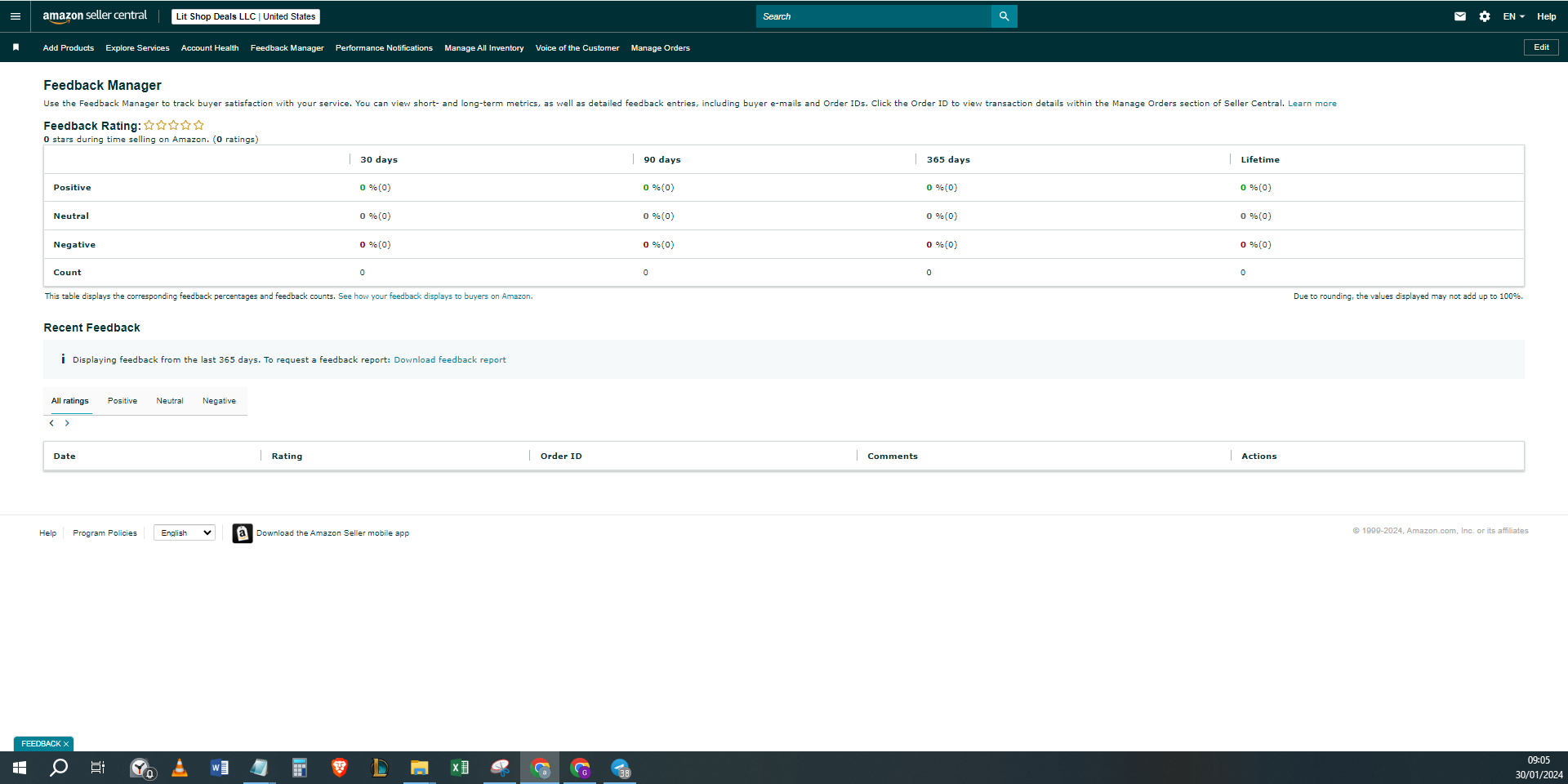Click the Actions column header

1259,457
